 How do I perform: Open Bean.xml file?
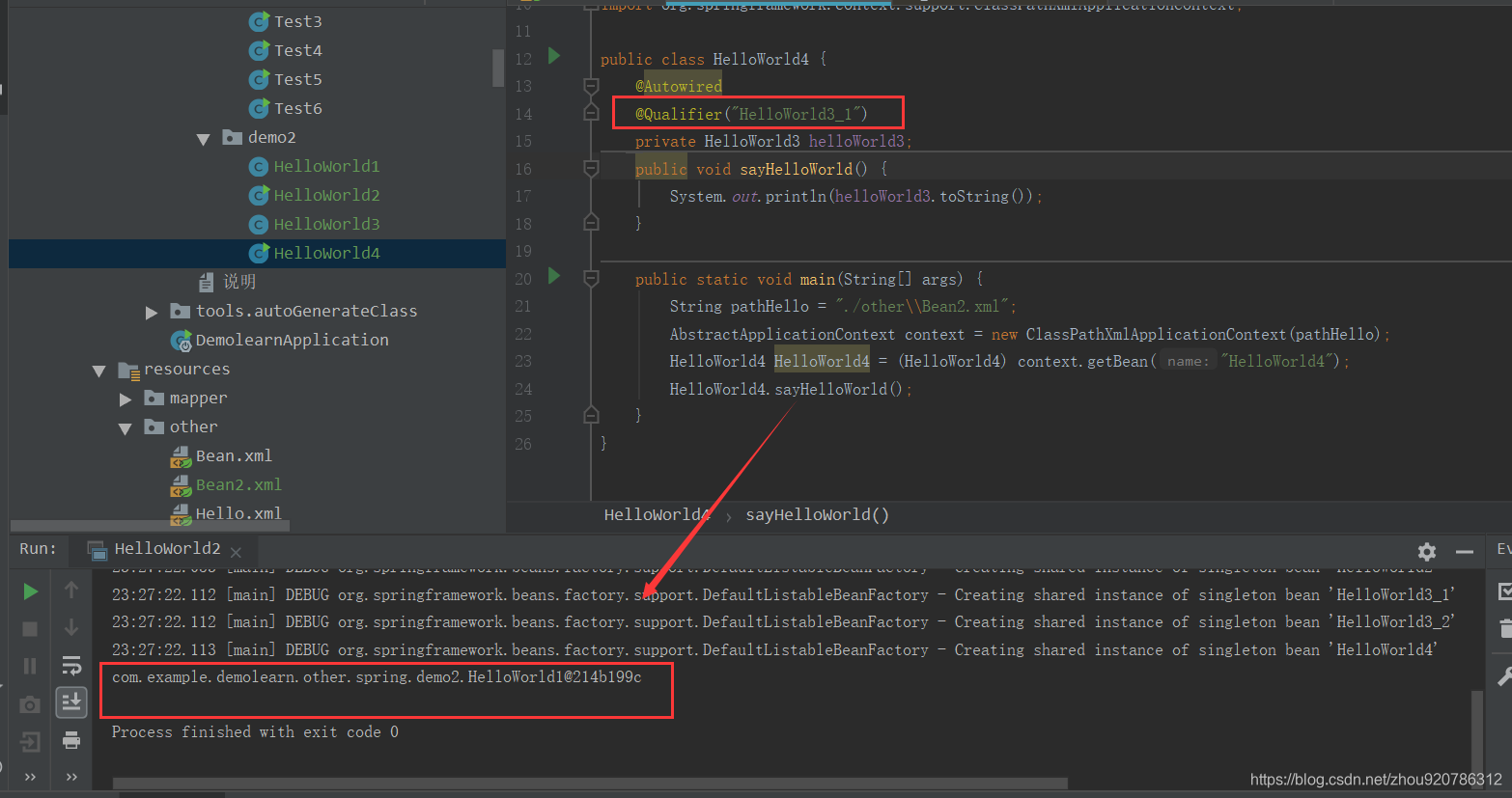click(x=234, y=455)
